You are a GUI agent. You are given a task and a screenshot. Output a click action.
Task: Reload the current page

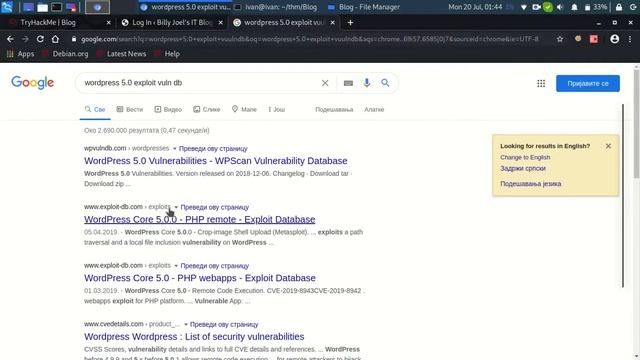tap(40, 39)
